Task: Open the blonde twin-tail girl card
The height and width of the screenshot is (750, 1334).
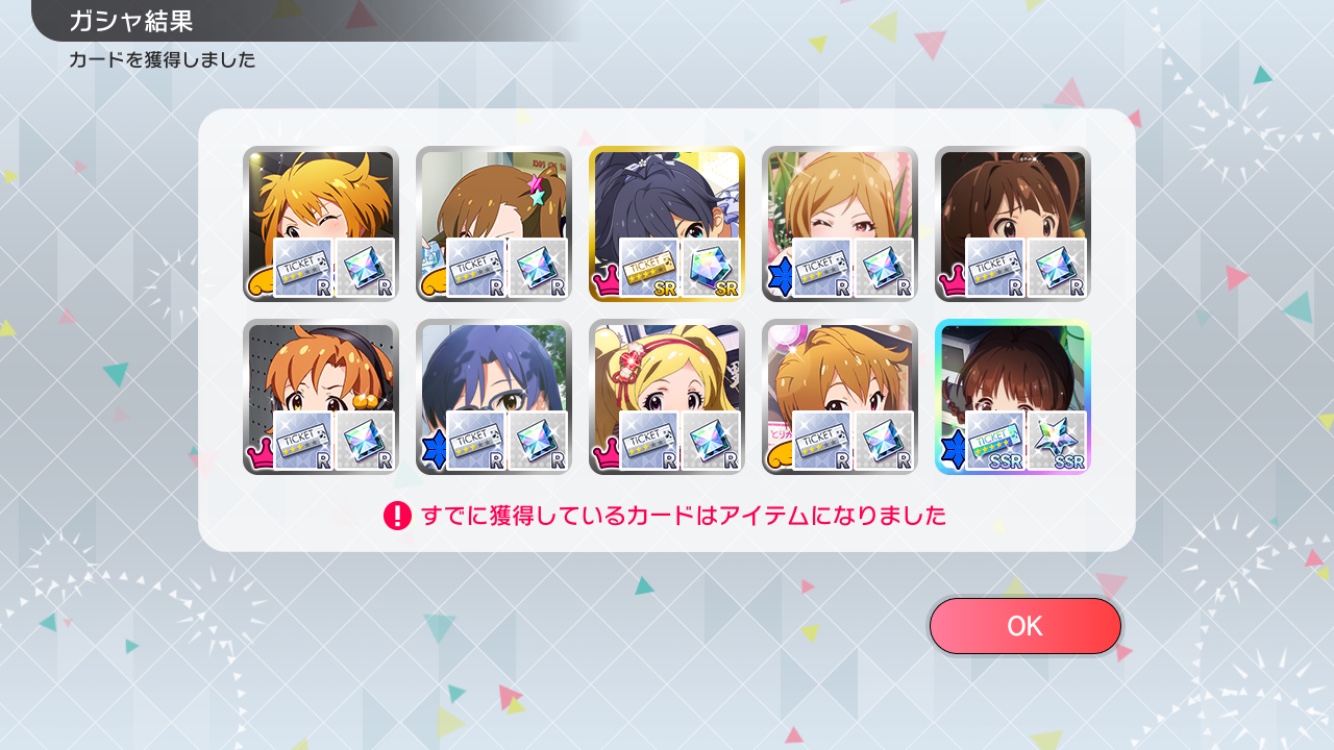Action: tap(666, 396)
